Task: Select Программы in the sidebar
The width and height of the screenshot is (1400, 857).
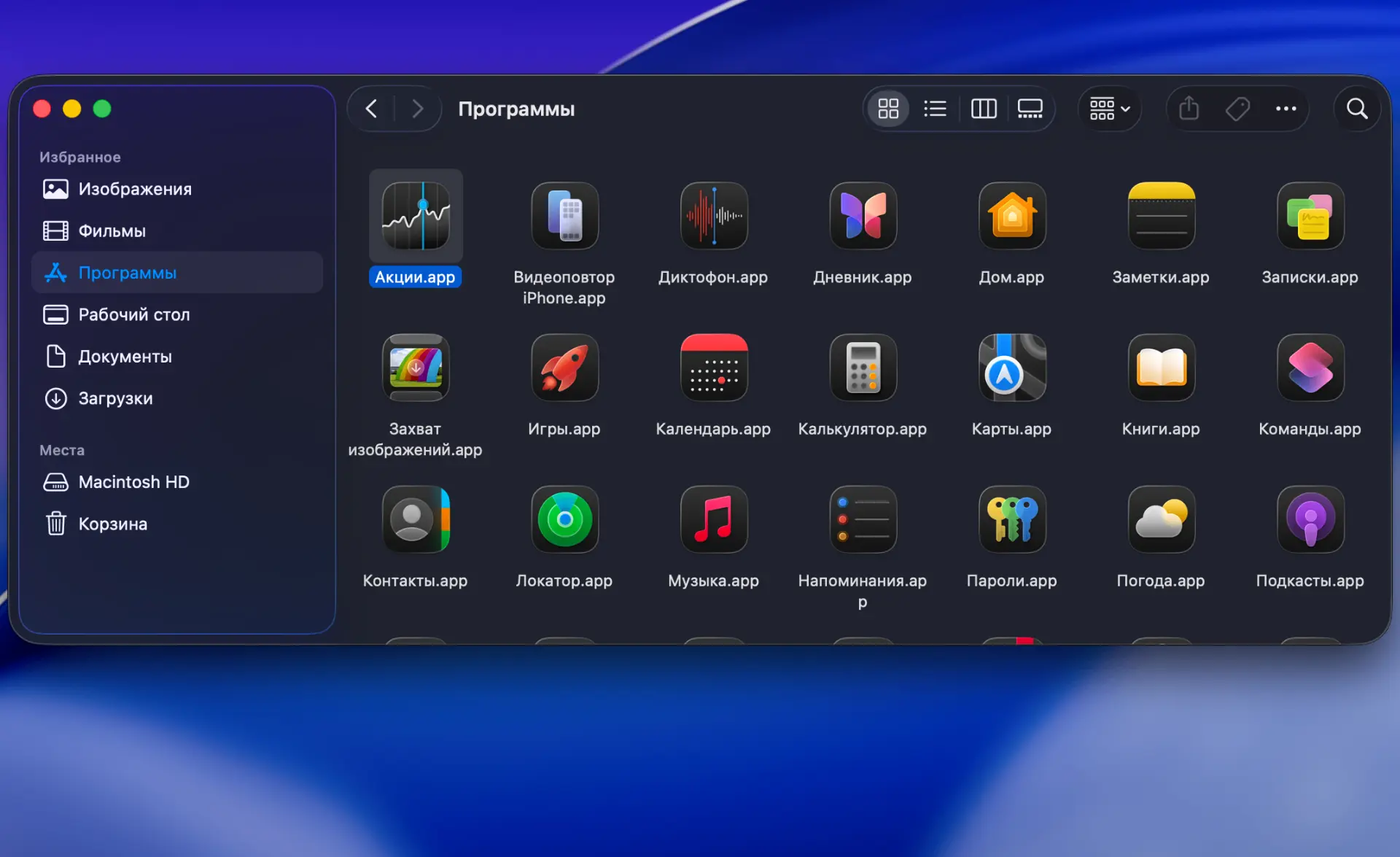Action: 177,273
